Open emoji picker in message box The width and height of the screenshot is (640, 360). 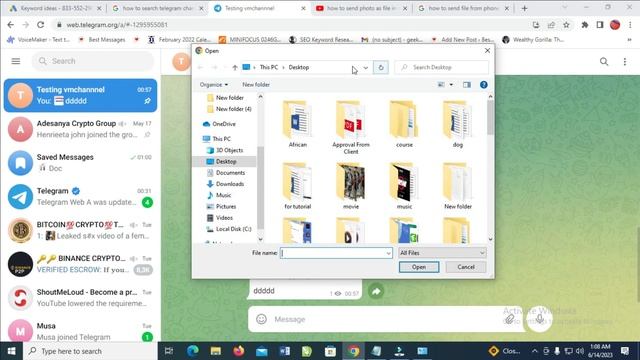click(262, 319)
